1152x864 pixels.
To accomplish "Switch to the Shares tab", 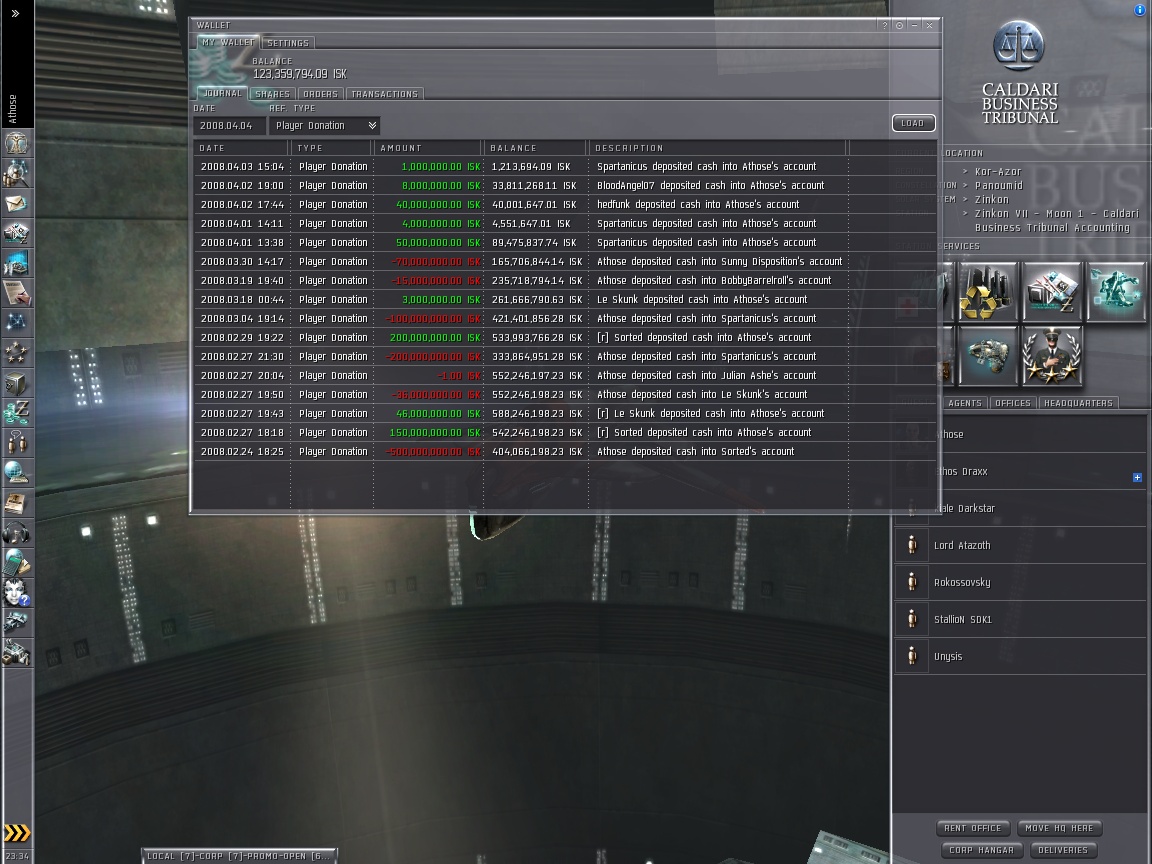I will point(273,94).
